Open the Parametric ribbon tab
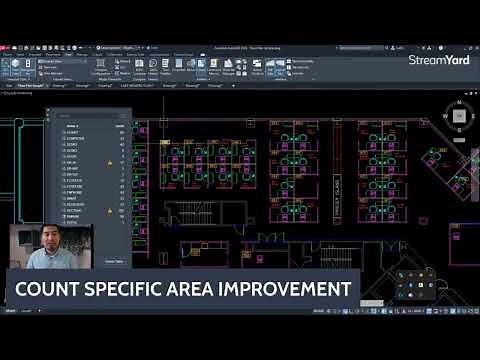 (53, 54)
